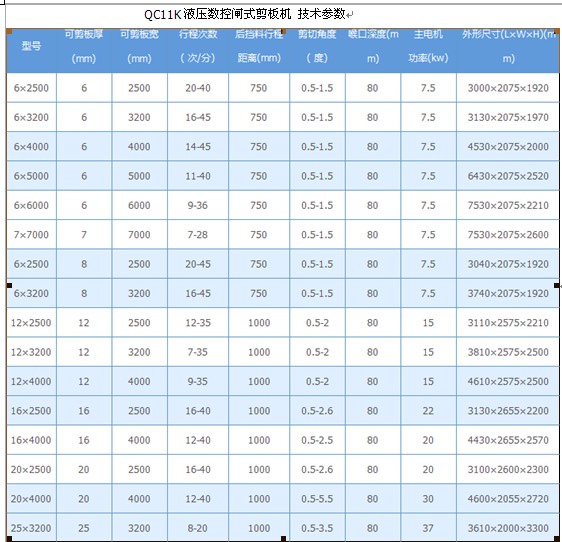Click the bottom-center image resize handle

pyautogui.click(x=283, y=539)
